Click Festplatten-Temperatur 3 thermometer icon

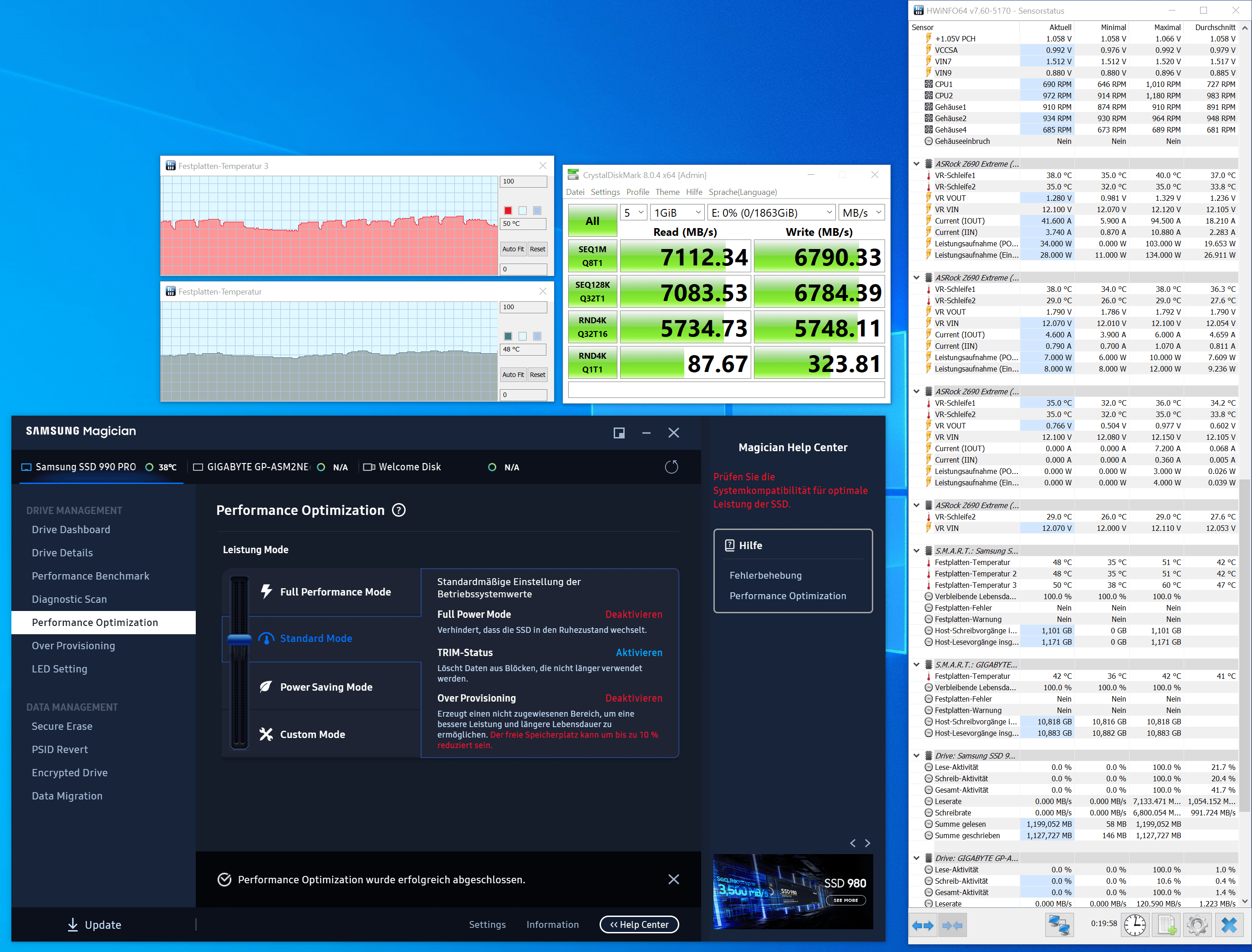pos(928,585)
